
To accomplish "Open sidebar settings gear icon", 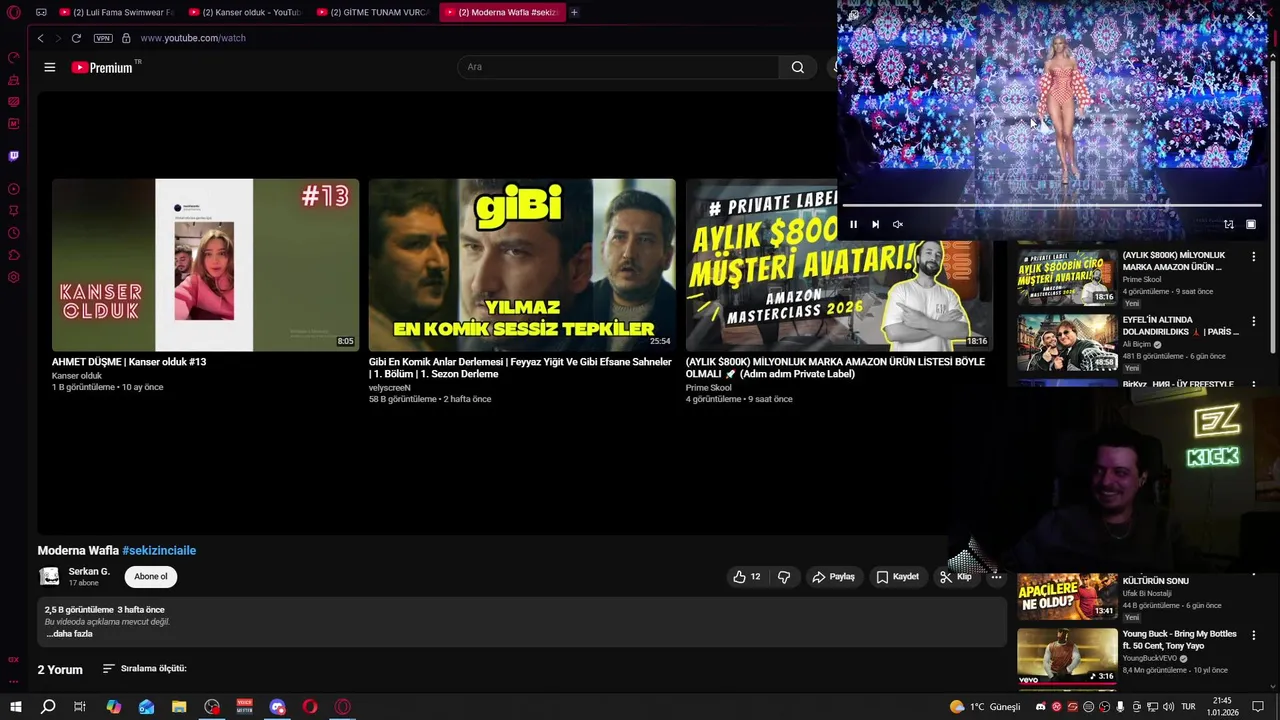I will coord(14,277).
